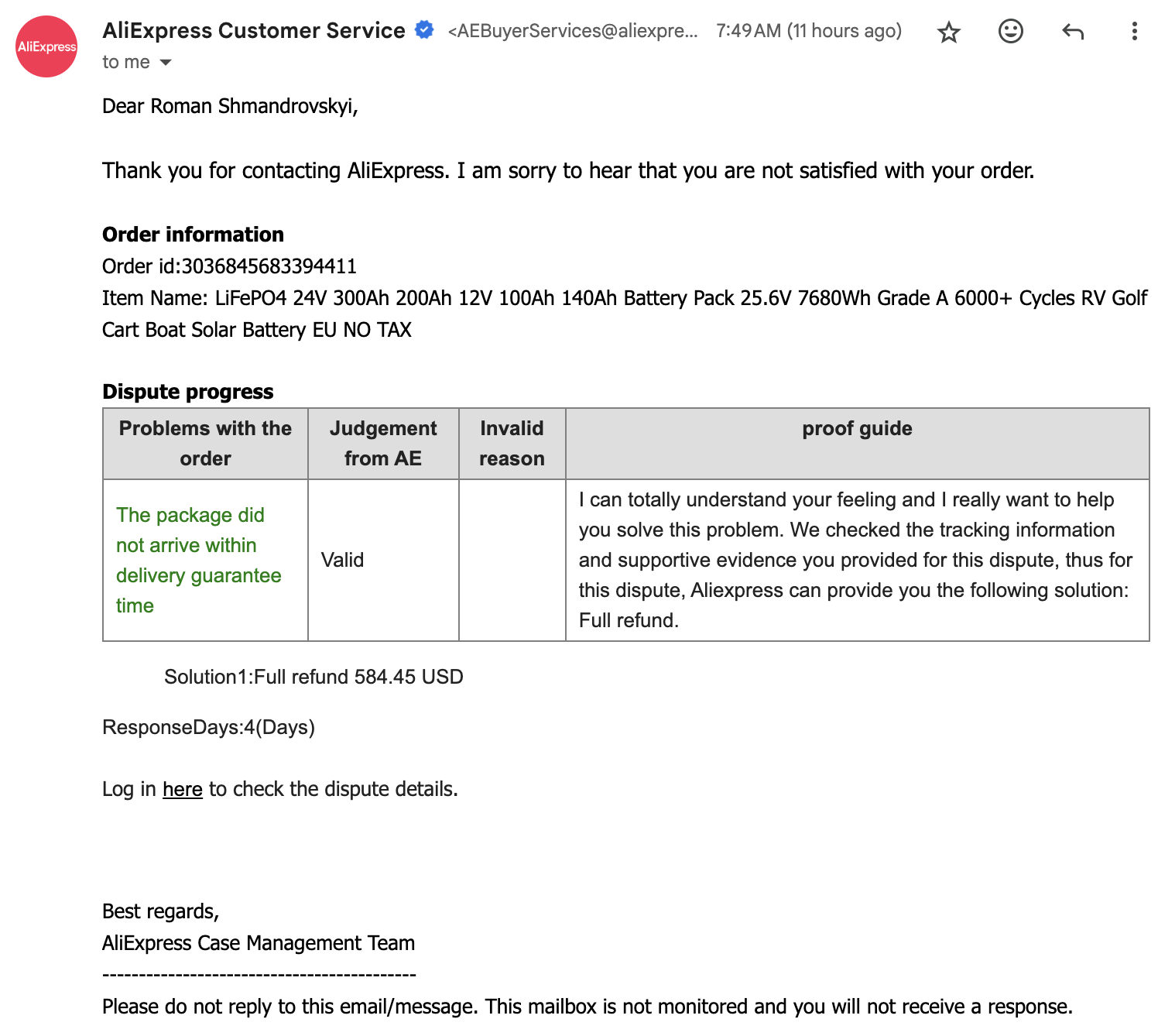
Task: Open the More options three-dot menu
Action: (1134, 31)
